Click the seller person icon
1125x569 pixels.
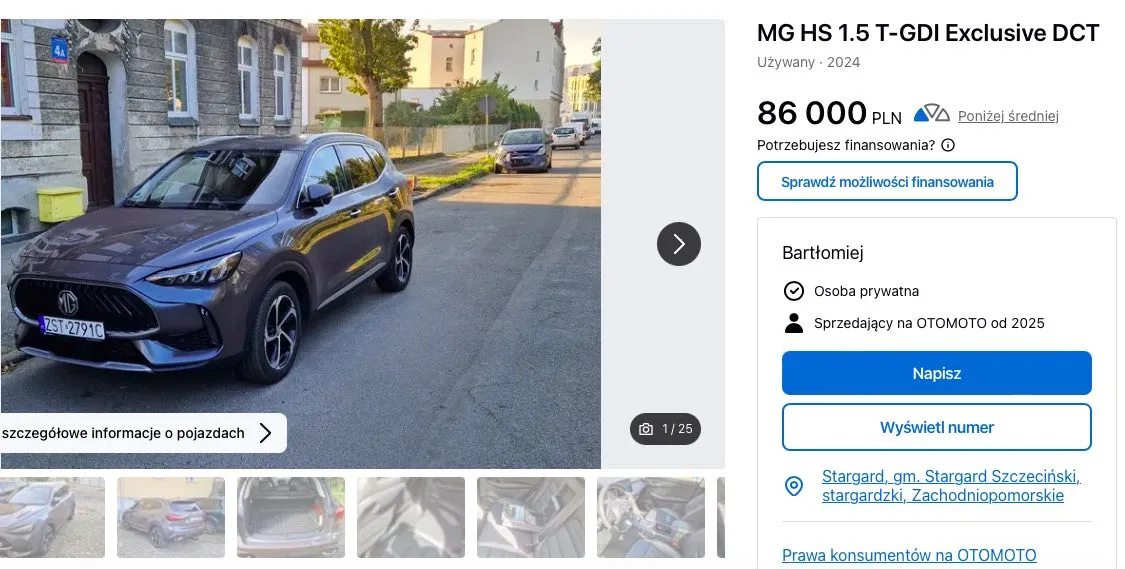[794, 323]
